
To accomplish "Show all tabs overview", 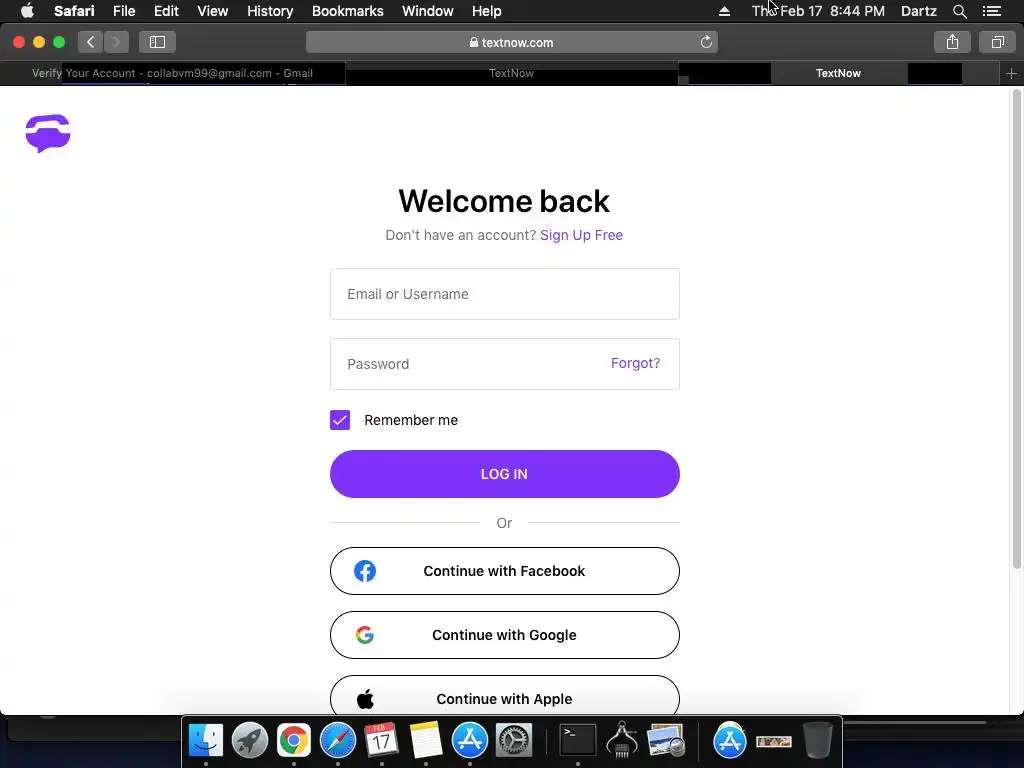I will pyautogui.click(x=997, y=42).
